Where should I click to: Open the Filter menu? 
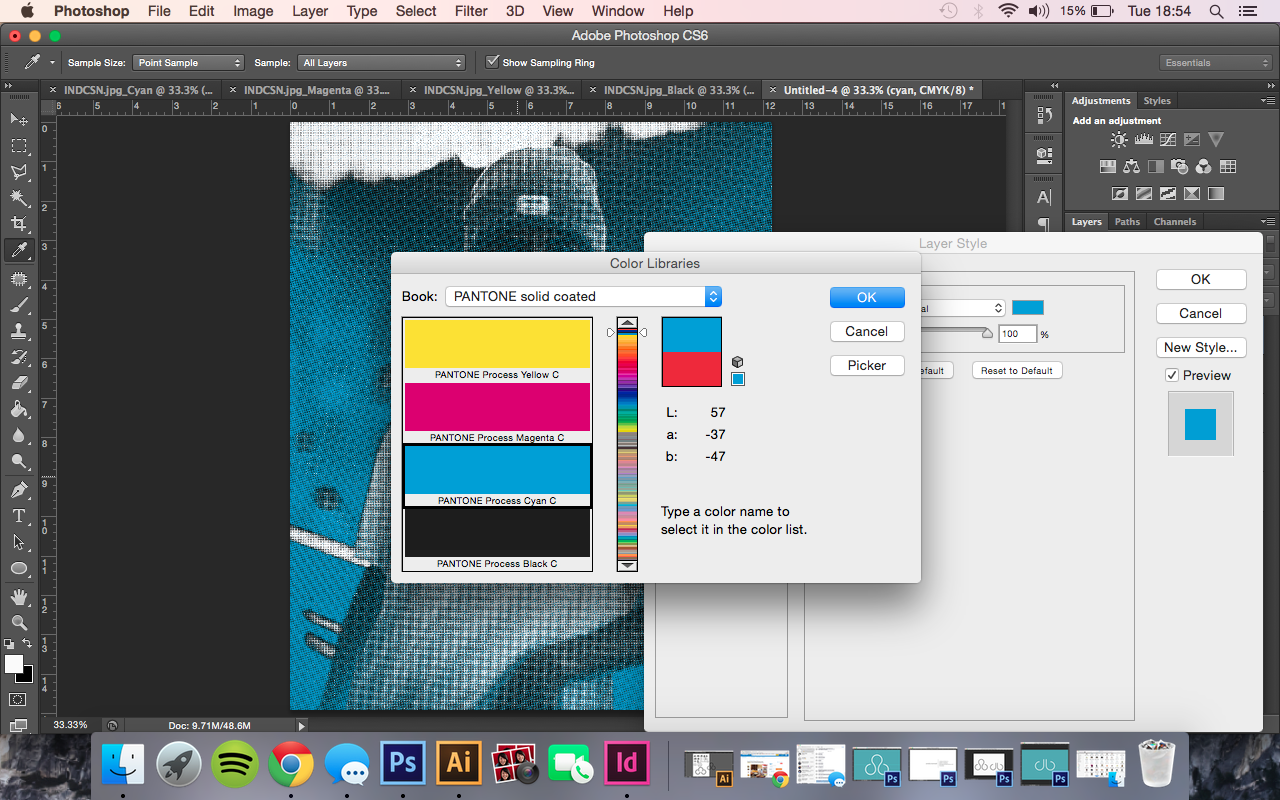pyautogui.click(x=471, y=11)
